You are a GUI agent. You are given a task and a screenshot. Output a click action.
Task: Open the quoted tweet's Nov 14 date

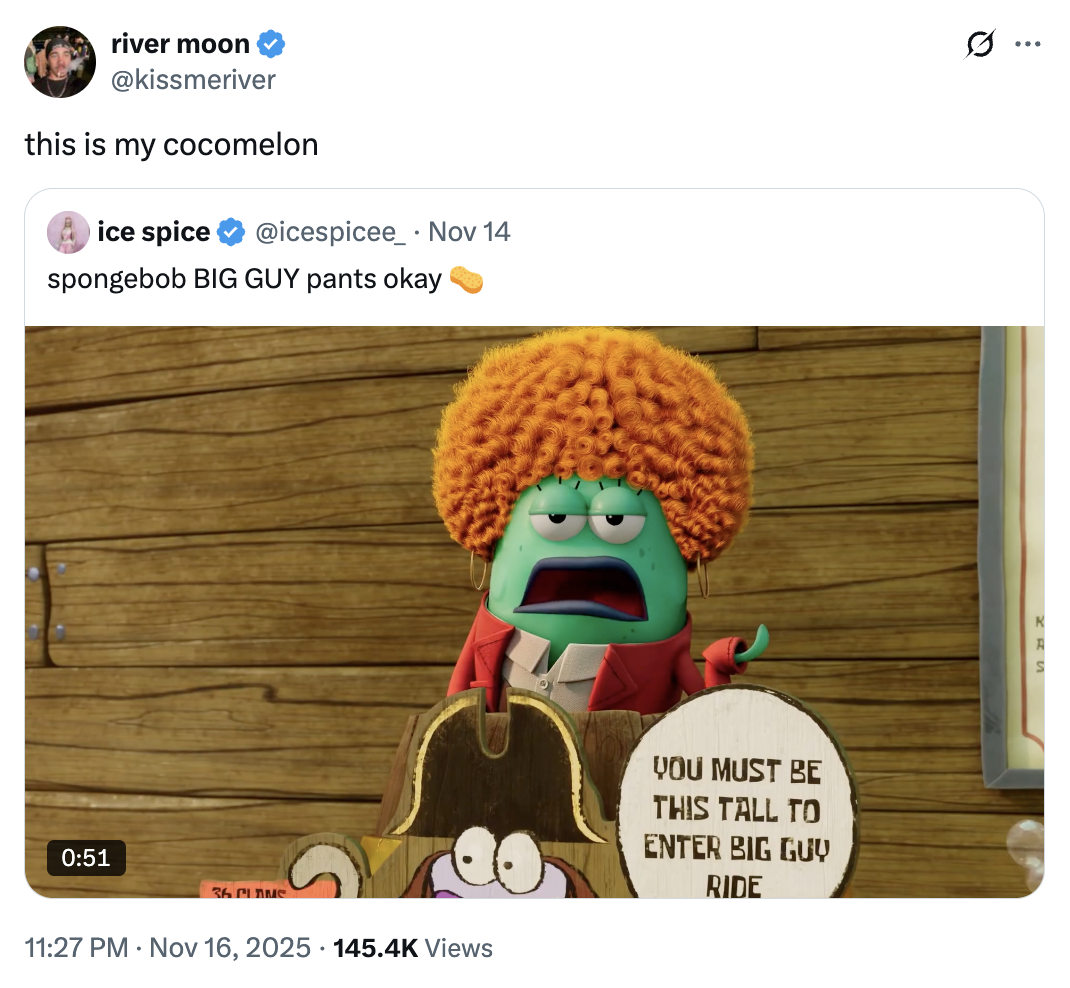tap(469, 233)
